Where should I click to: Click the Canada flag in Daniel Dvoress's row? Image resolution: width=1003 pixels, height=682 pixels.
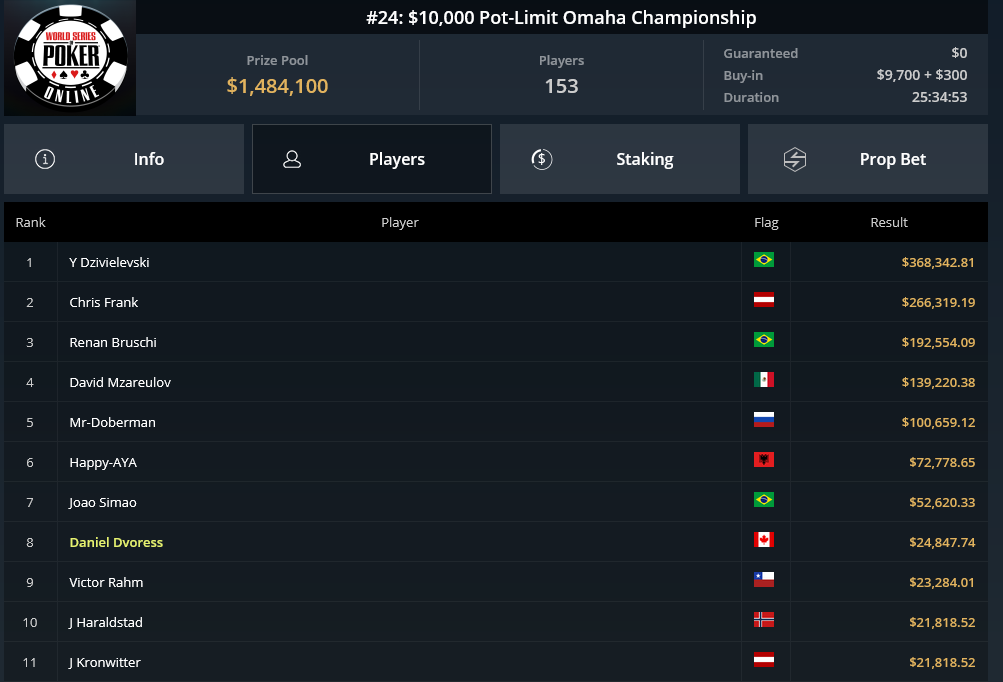[x=764, y=539]
